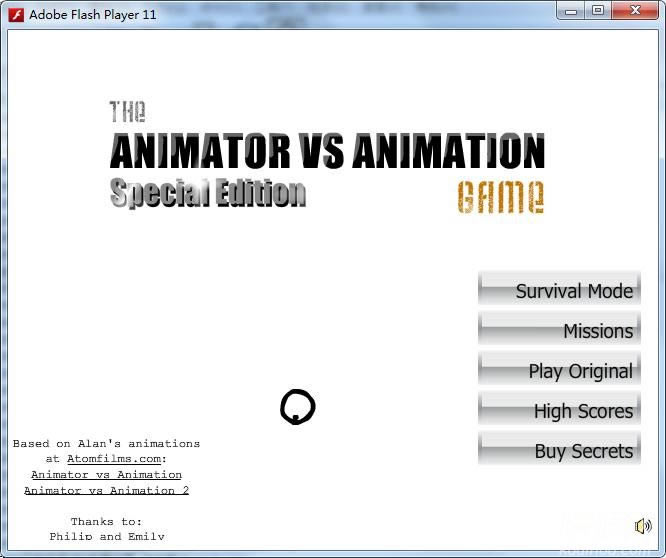Mute the game sound with speaker icon
This screenshot has width=666, height=558.
(642, 526)
